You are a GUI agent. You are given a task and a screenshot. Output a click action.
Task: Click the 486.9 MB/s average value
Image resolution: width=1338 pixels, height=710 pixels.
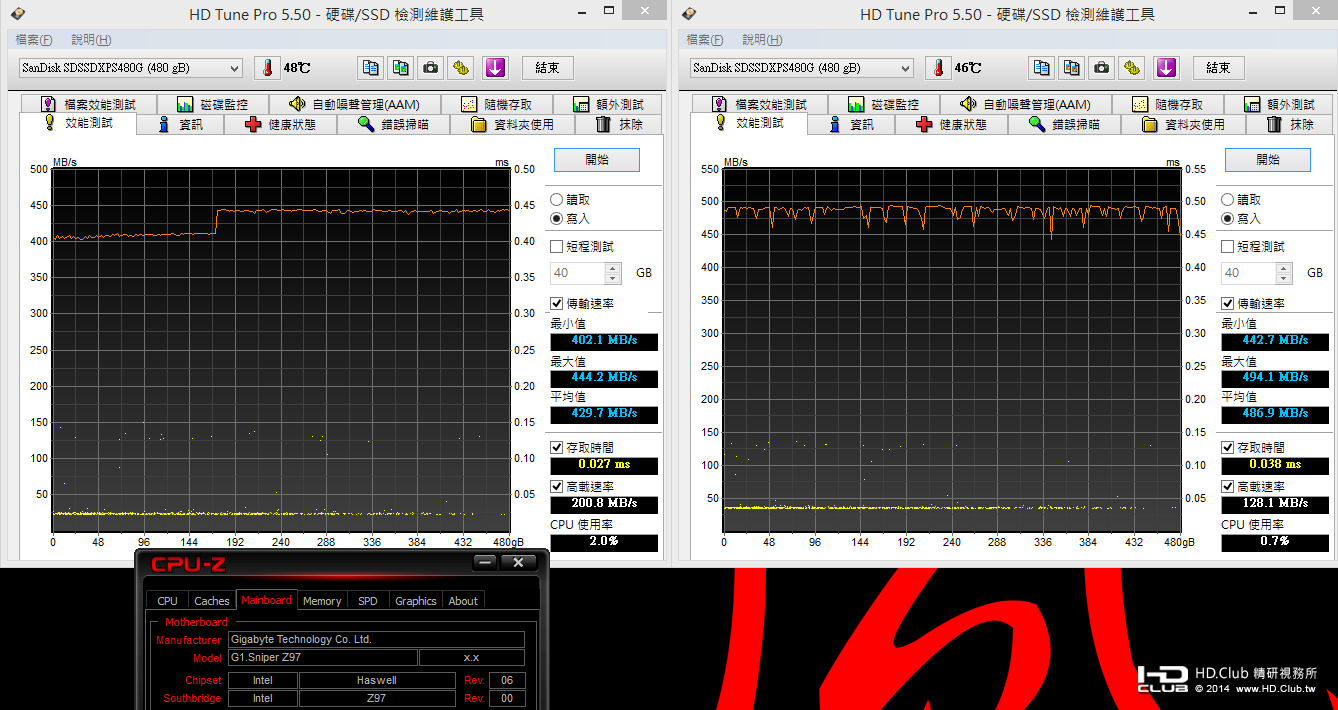click(x=1275, y=412)
